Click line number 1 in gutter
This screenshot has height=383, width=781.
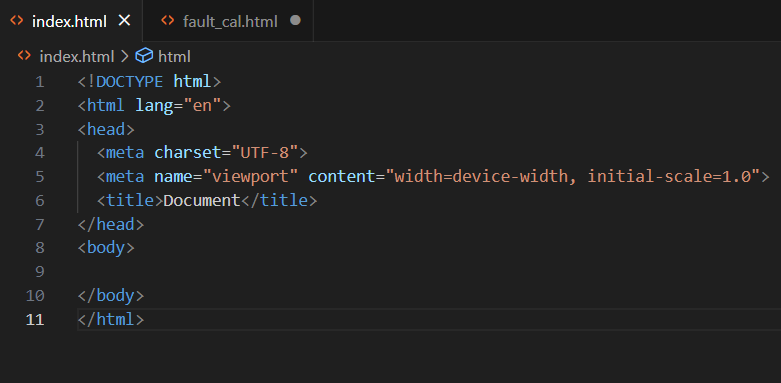(x=39, y=82)
